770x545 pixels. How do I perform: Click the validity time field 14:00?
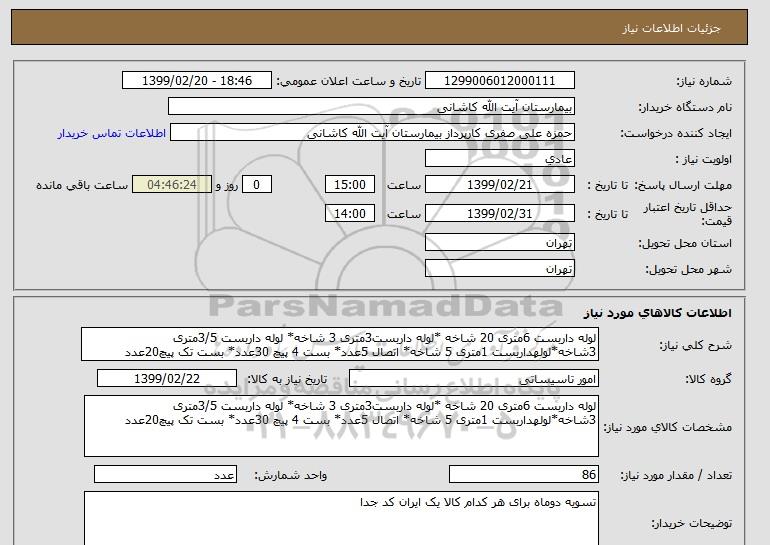point(350,214)
